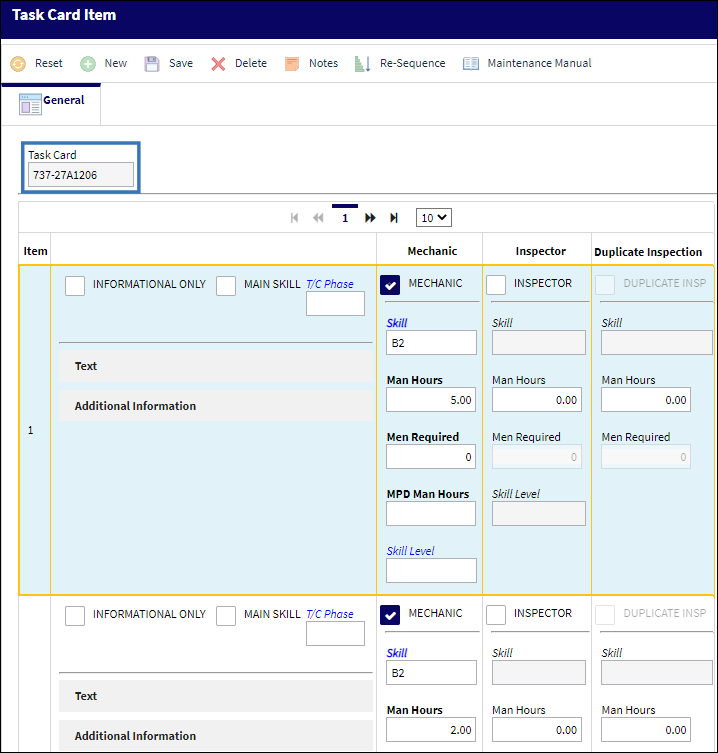Click the Notes sticky icon
Image resolution: width=718 pixels, height=753 pixels.
[292, 63]
